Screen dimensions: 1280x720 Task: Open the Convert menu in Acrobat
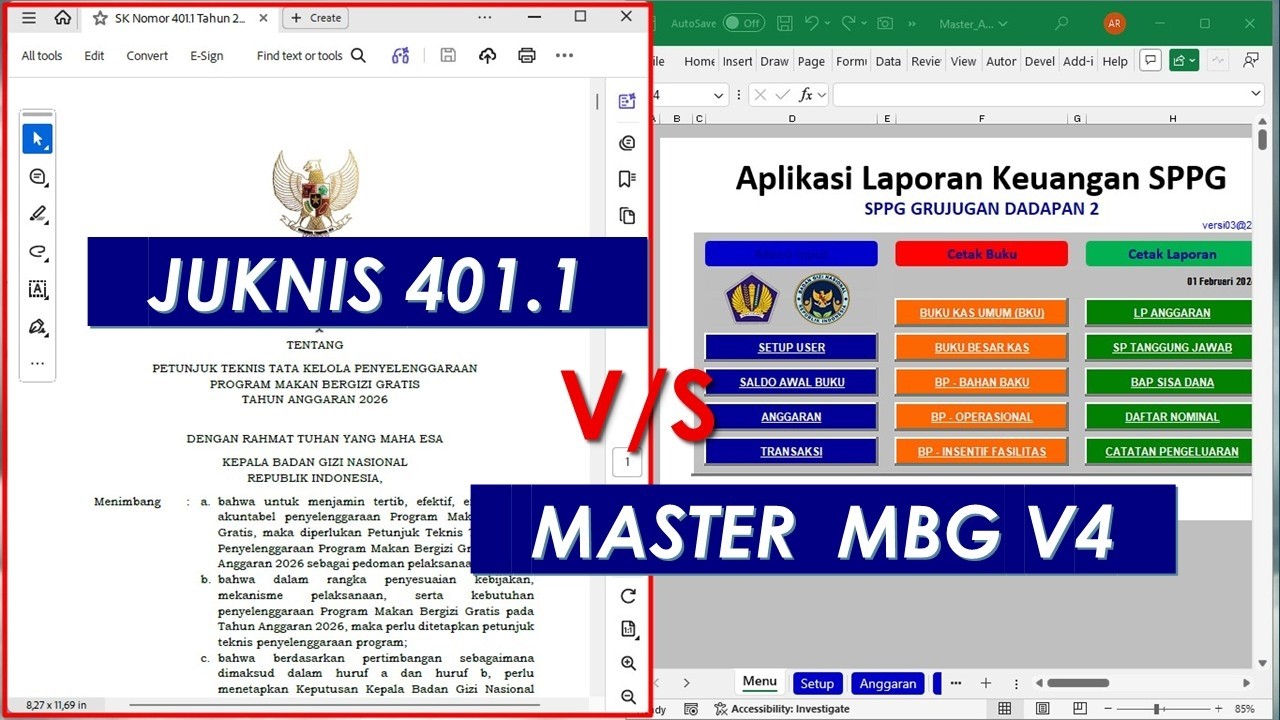point(147,56)
